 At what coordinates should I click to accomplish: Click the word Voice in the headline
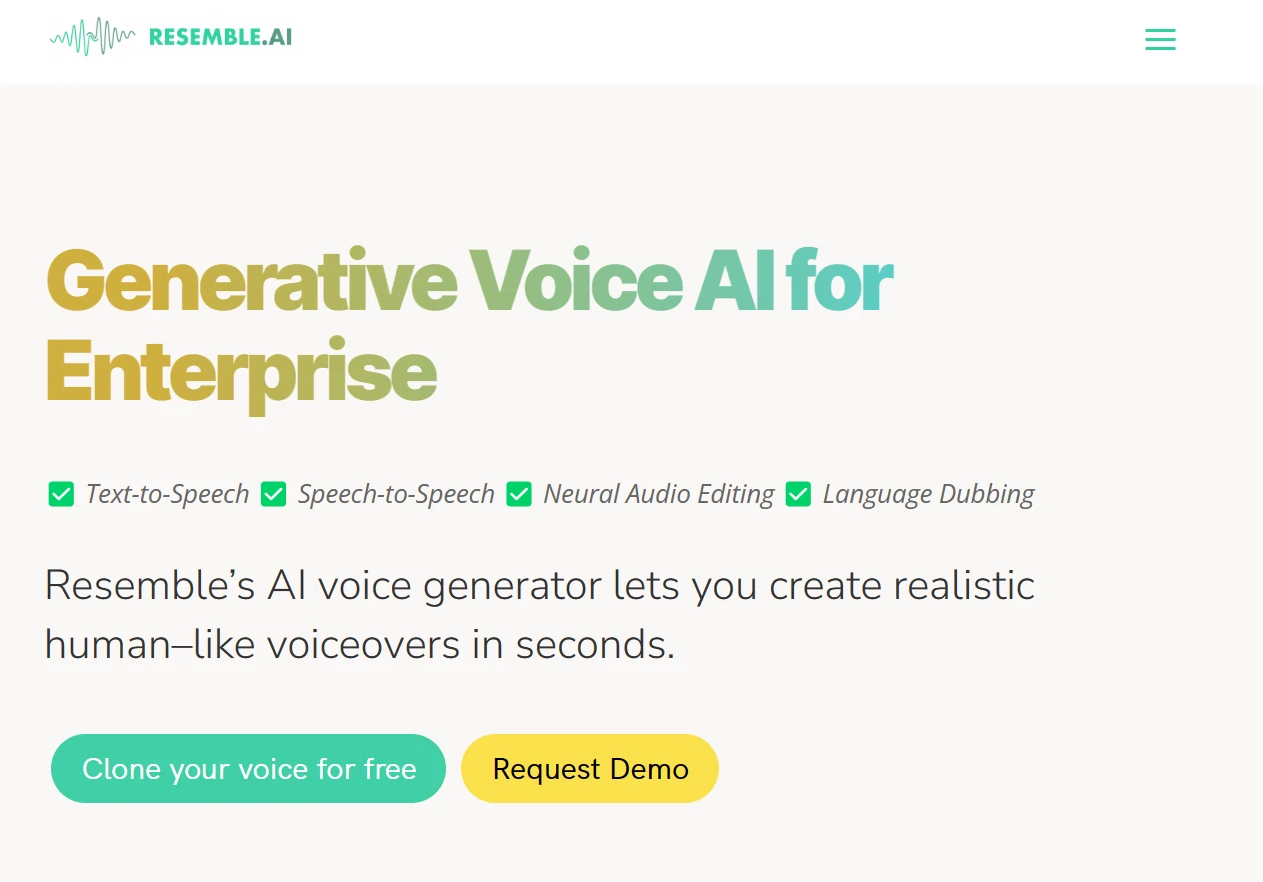576,281
